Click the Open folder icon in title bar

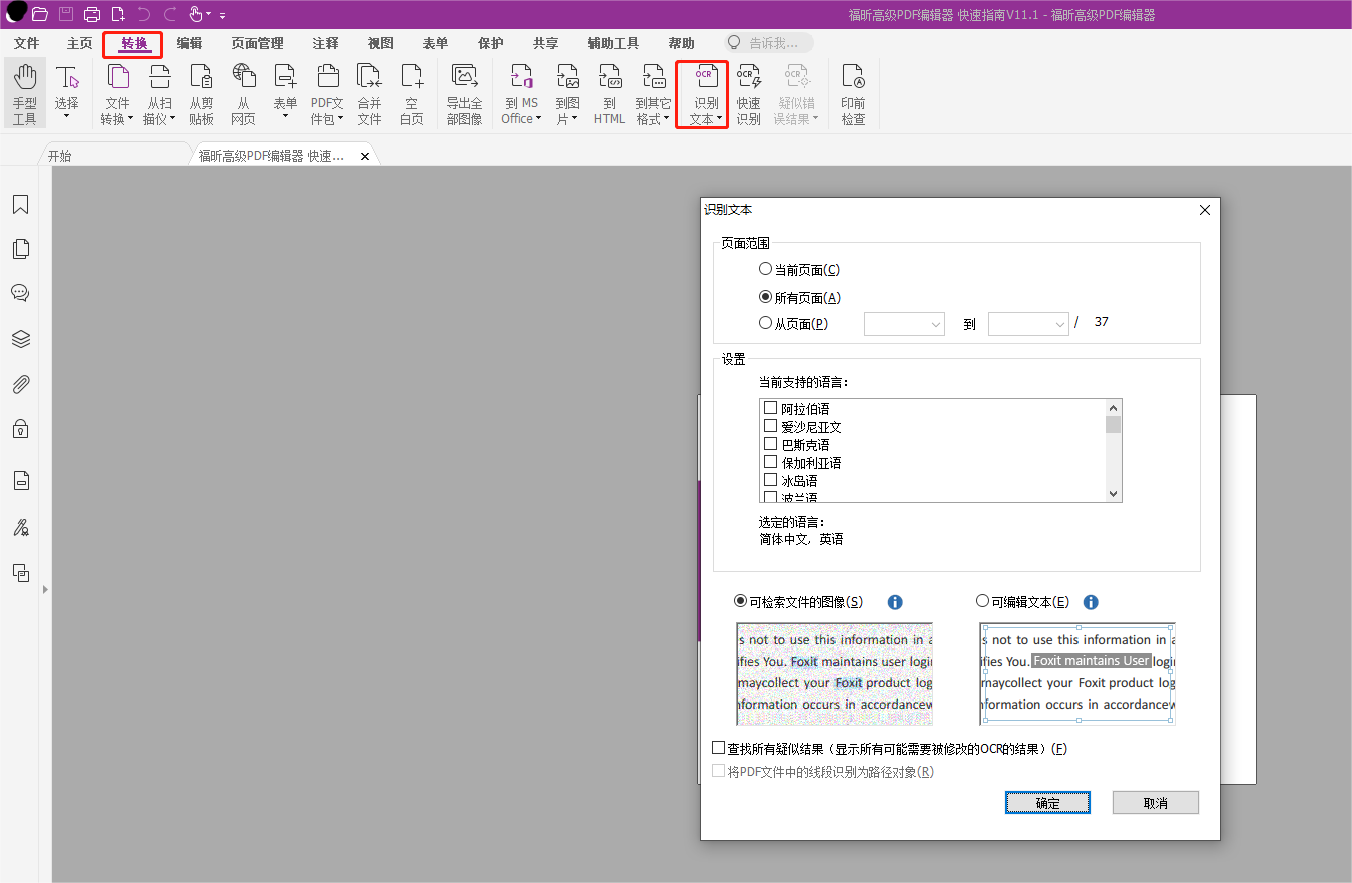[40, 14]
